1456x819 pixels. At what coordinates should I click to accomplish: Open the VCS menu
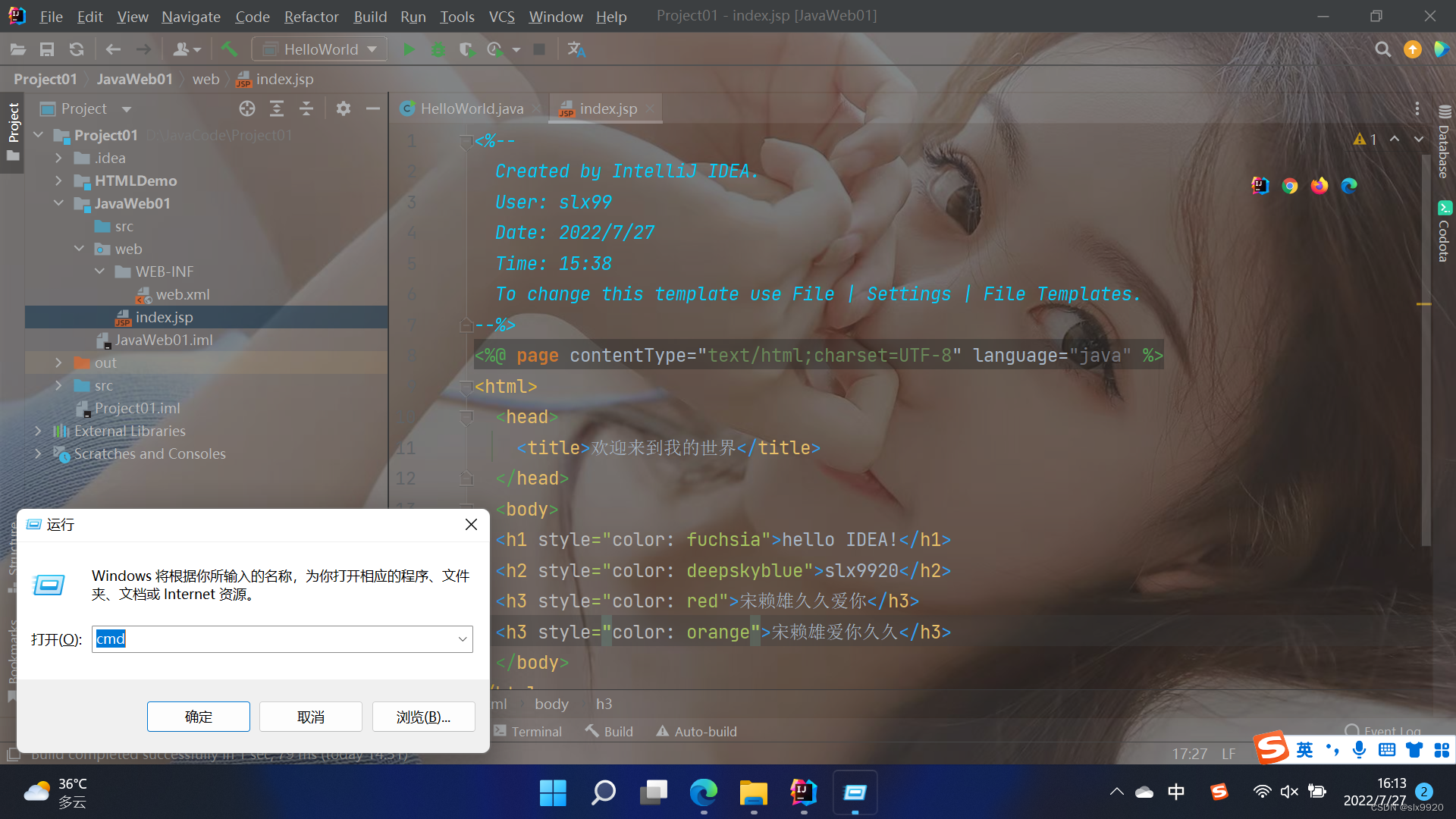(501, 16)
